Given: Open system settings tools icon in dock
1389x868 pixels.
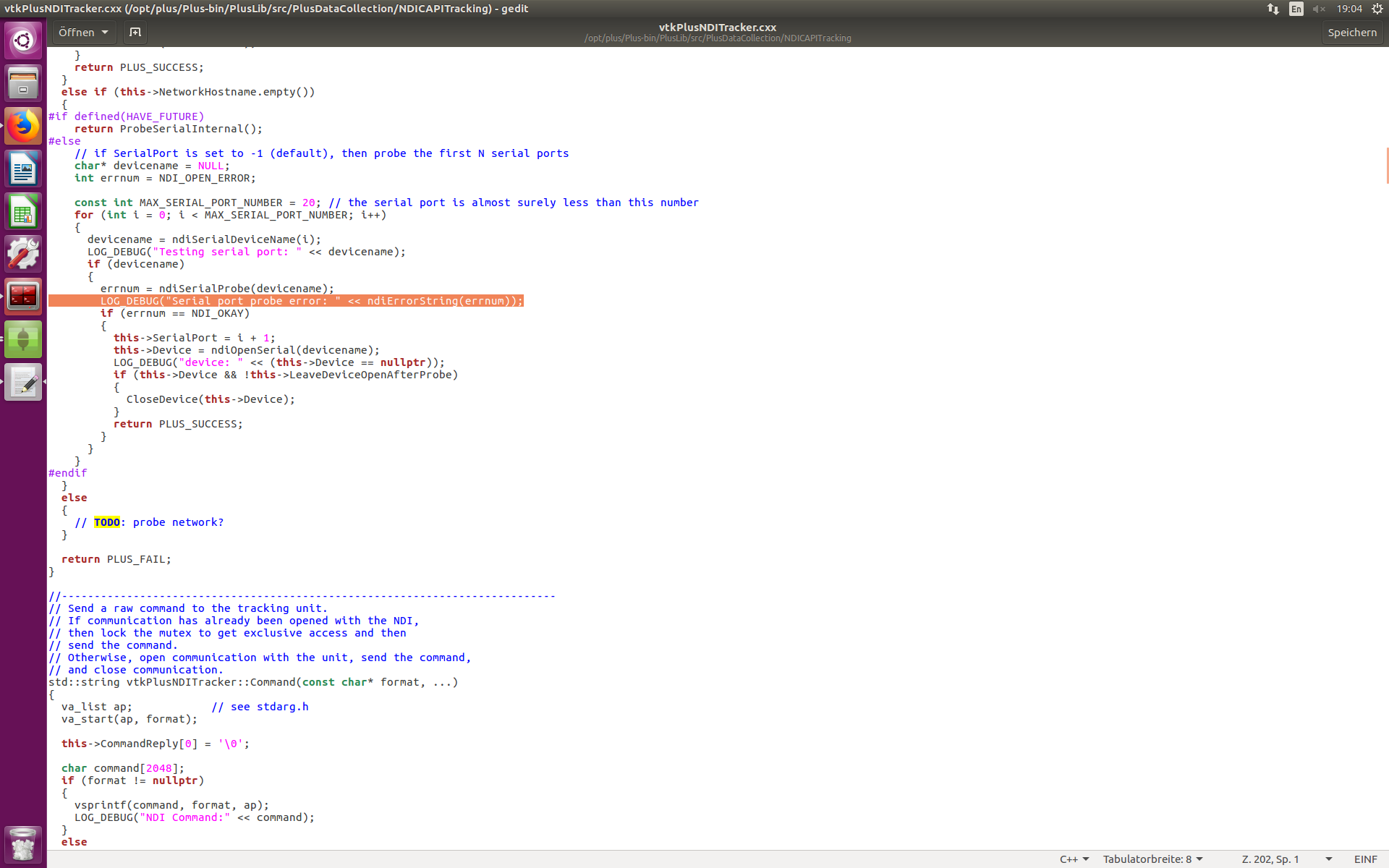Looking at the screenshot, I should point(23,254).
